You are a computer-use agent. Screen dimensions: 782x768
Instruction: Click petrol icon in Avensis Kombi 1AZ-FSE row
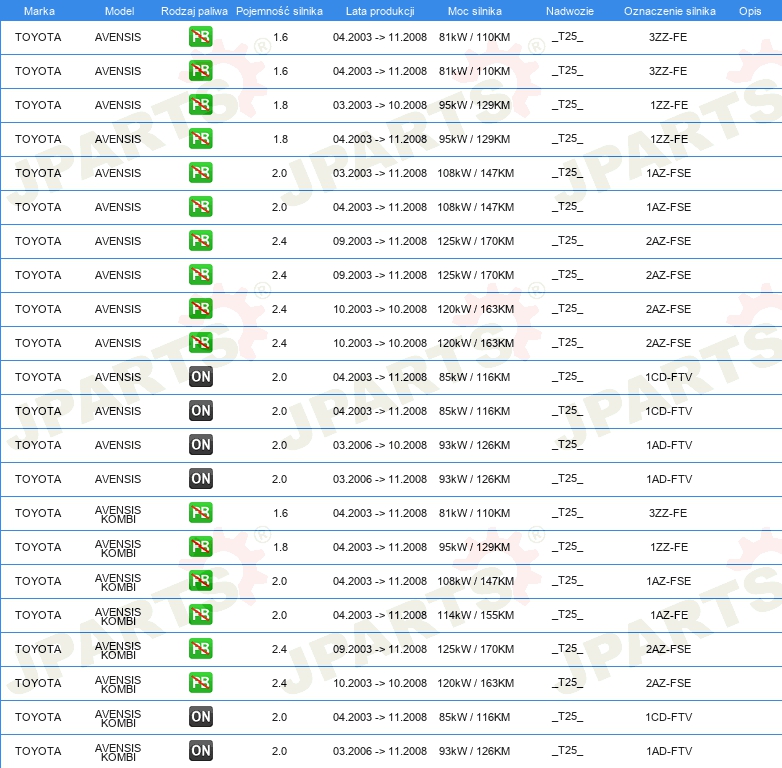200,580
